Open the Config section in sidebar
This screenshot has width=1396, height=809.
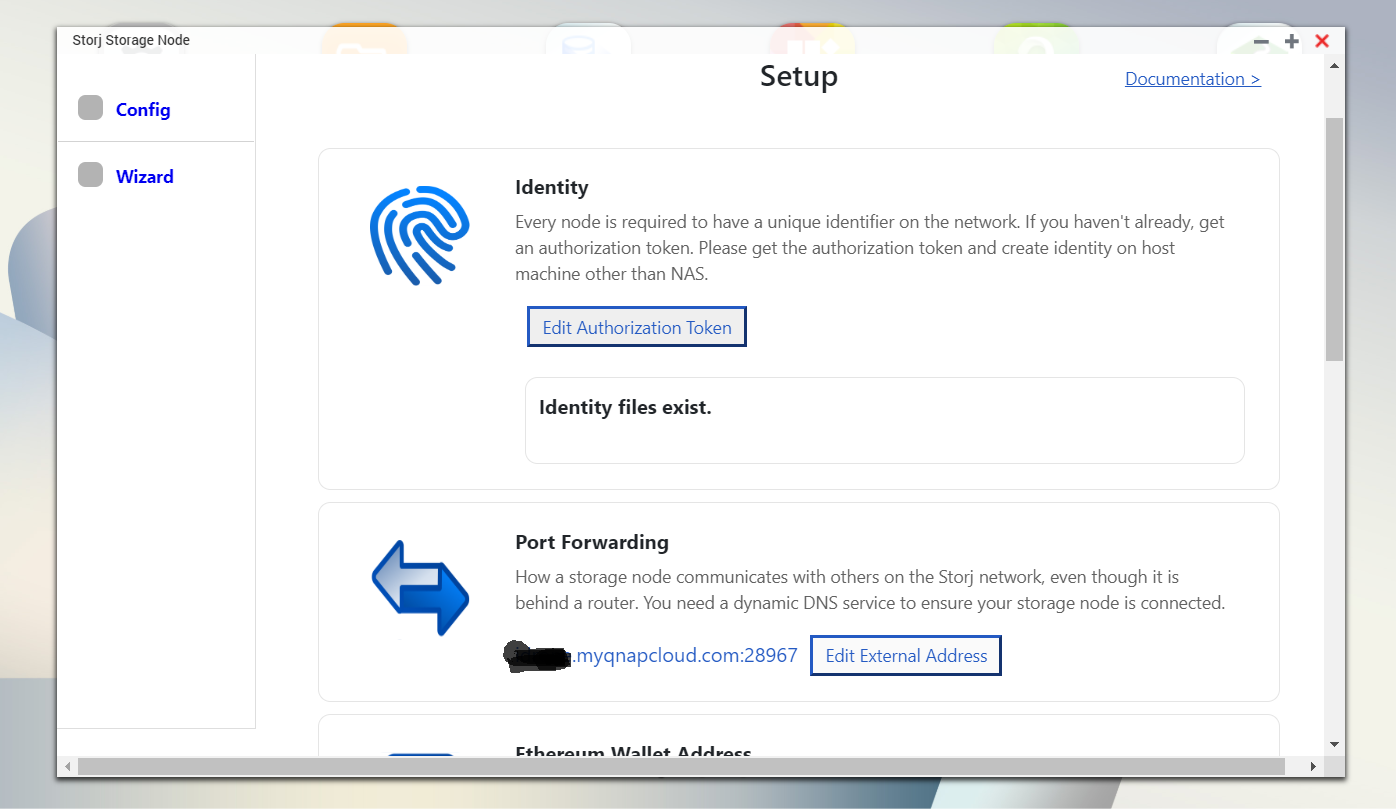tap(143, 110)
